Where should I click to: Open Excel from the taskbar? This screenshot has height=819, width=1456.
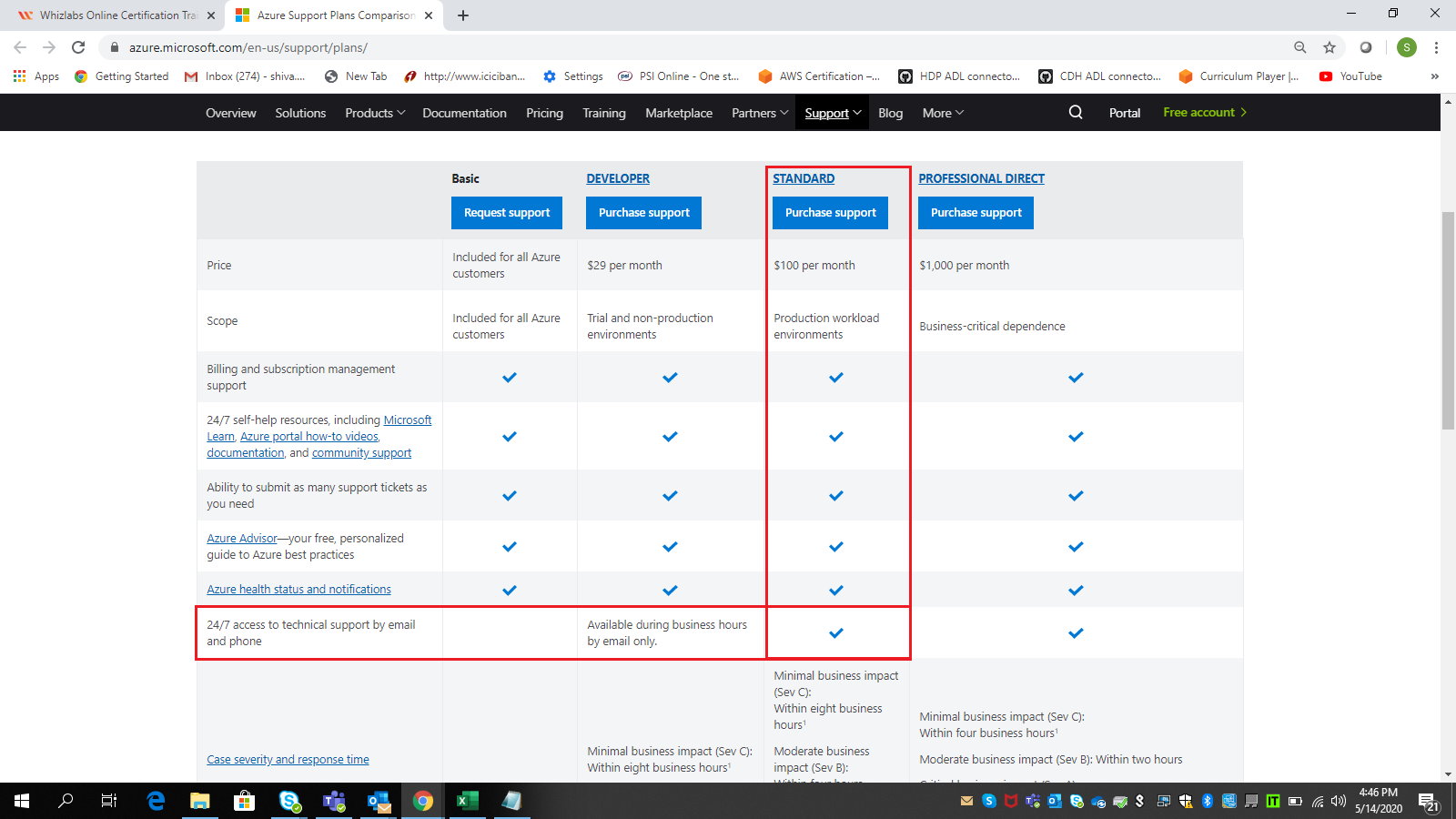467,801
